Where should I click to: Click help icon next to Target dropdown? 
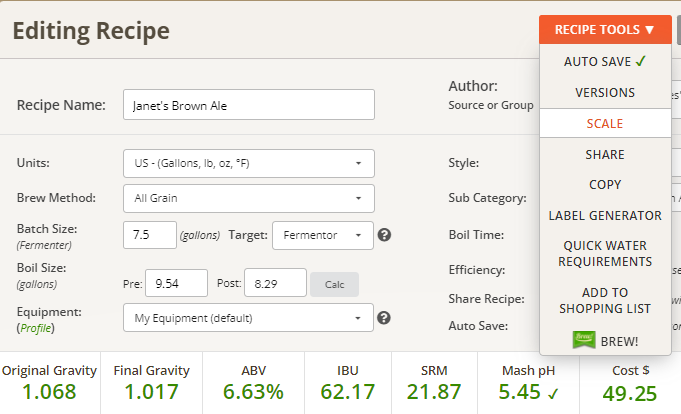pos(384,236)
